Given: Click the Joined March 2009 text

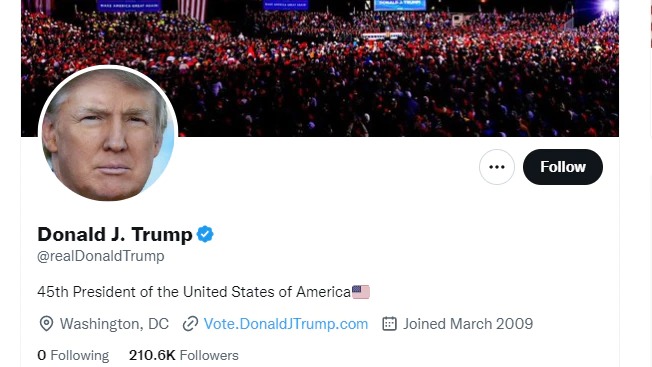Looking at the screenshot, I should (468, 324).
